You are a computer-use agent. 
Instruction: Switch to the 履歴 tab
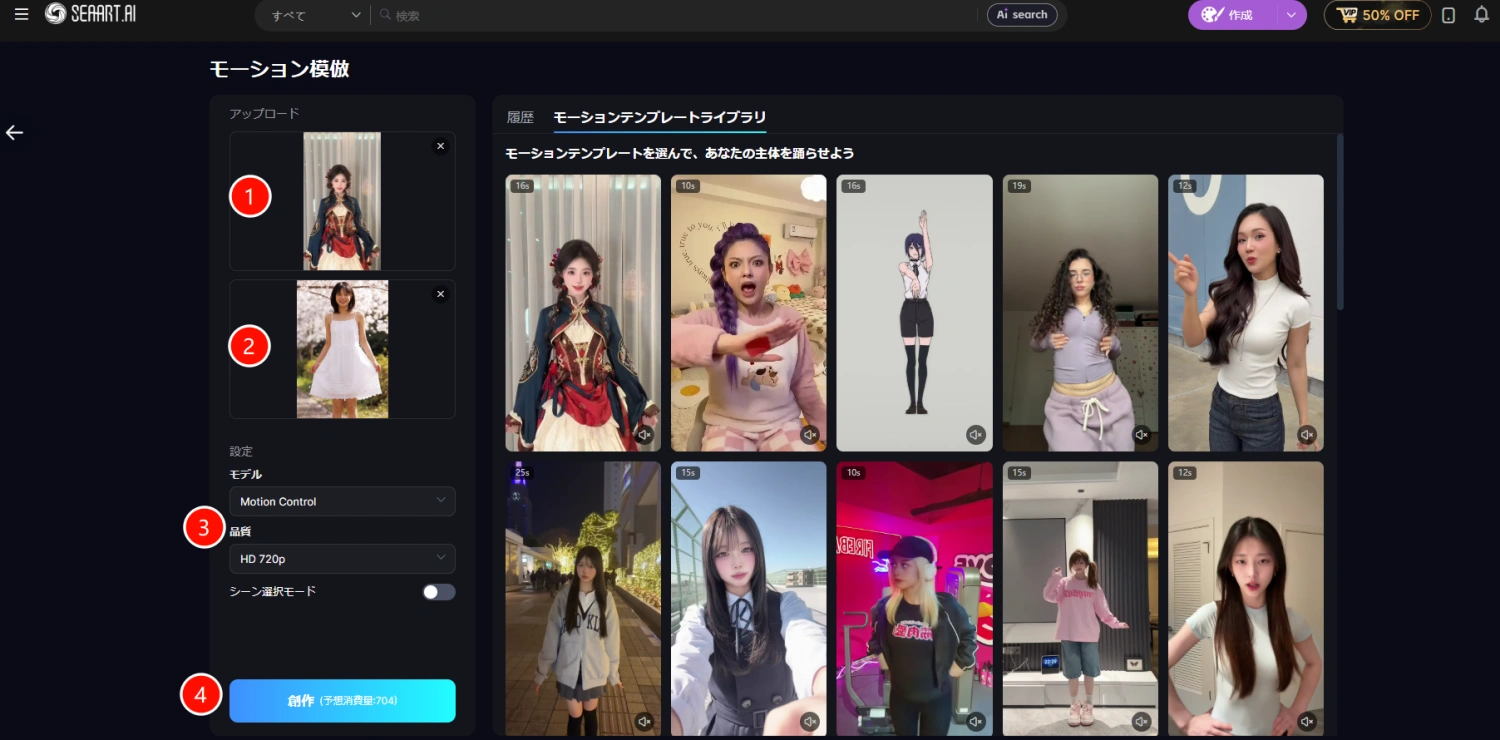[520, 117]
